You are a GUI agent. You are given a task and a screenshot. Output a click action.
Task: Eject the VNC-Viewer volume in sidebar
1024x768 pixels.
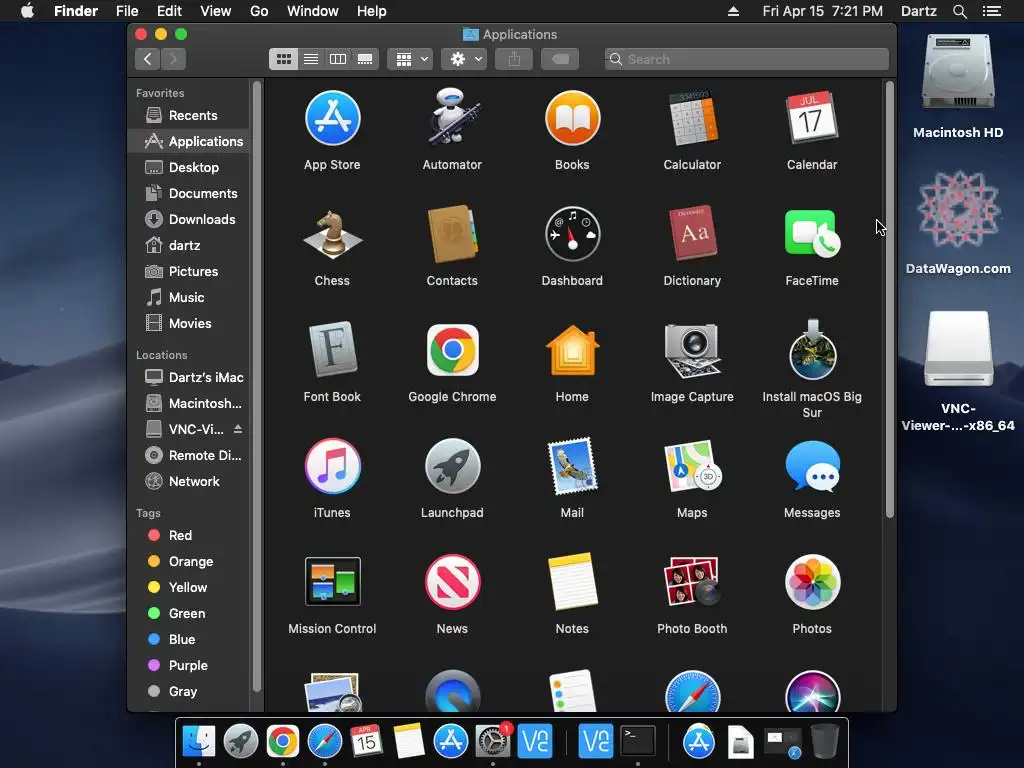point(238,429)
